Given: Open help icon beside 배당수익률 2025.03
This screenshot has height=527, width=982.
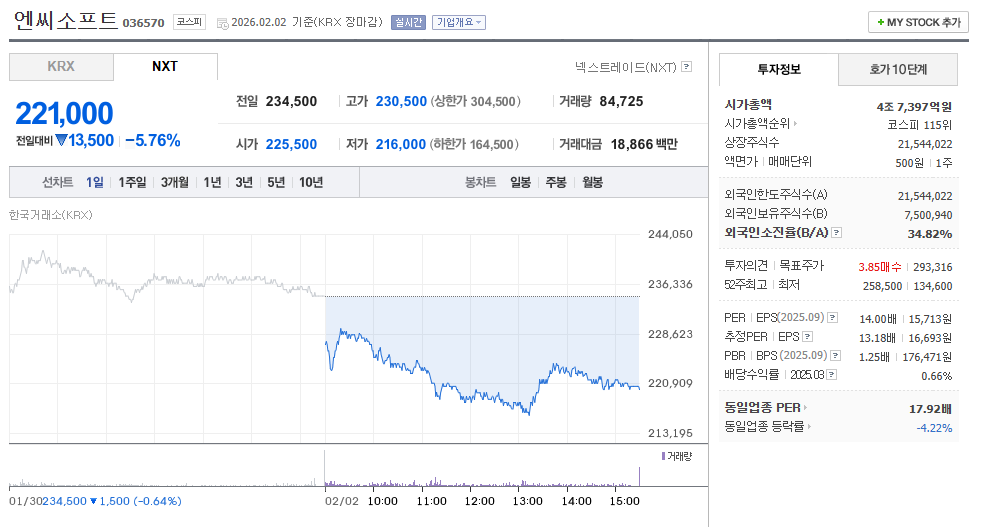Looking at the screenshot, I should coord(831,375).
